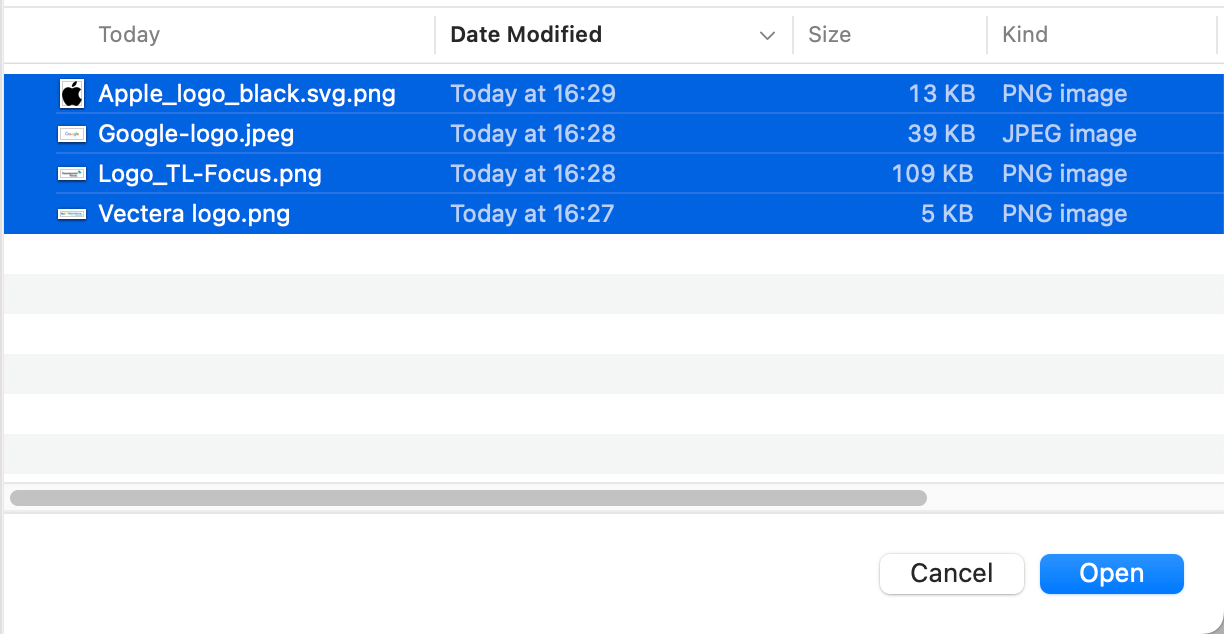
Task: Click the Today at 16:27 date cell
Action: [x=532, y=214]
